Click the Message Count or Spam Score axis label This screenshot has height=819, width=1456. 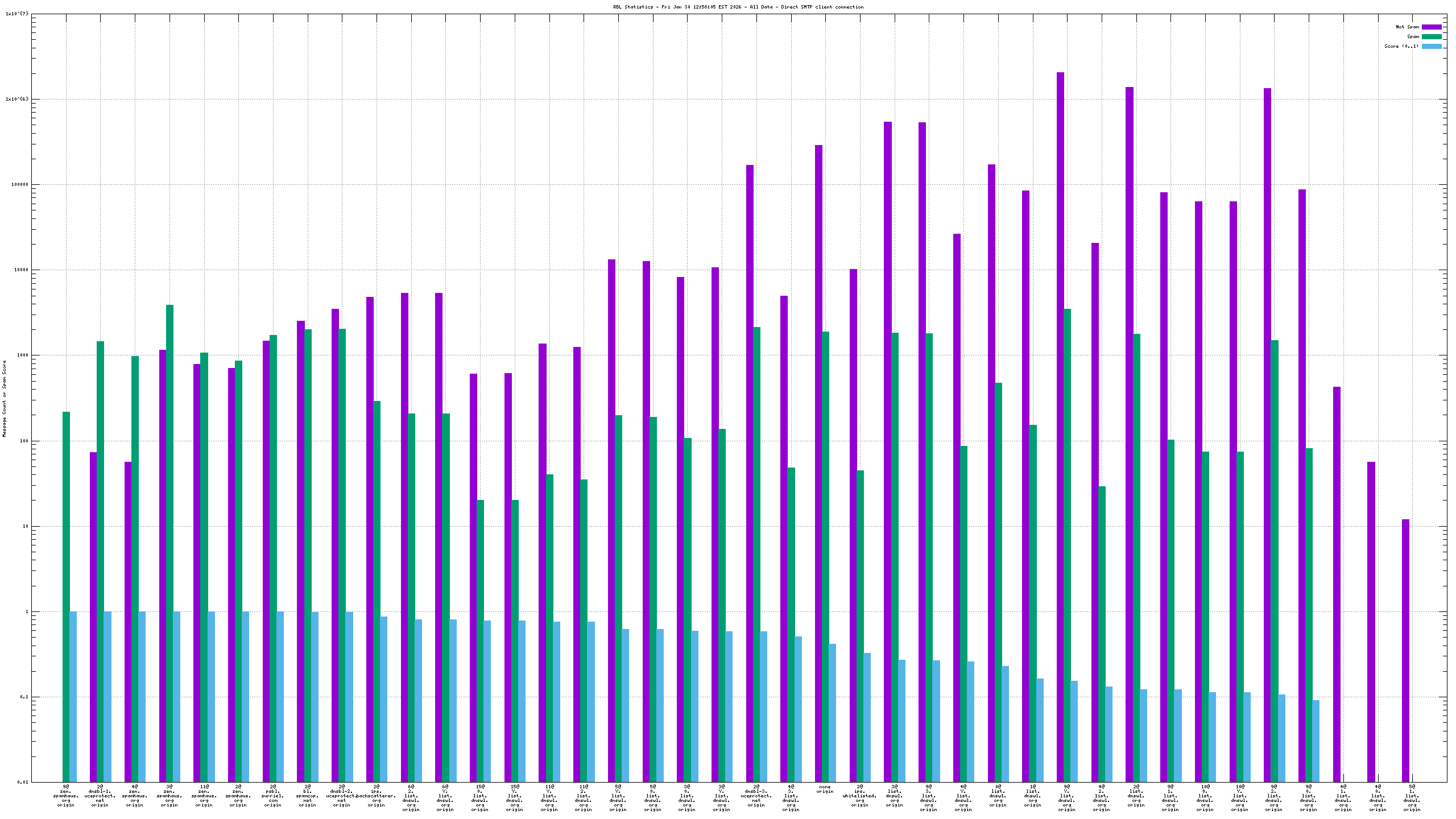pyautogui.click(x=5, y=398)
